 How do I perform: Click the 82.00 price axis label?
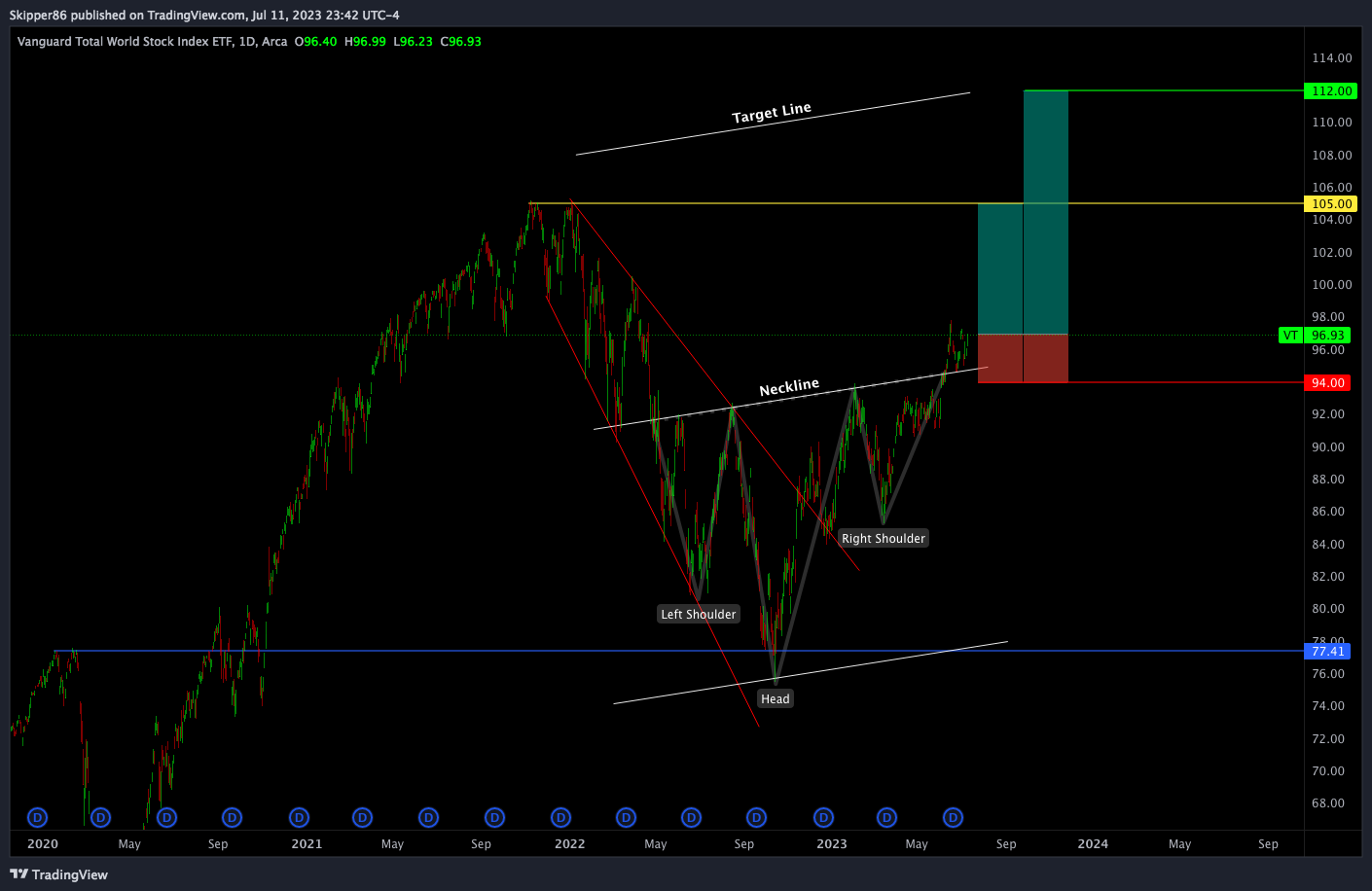(x=1328, y=576)
